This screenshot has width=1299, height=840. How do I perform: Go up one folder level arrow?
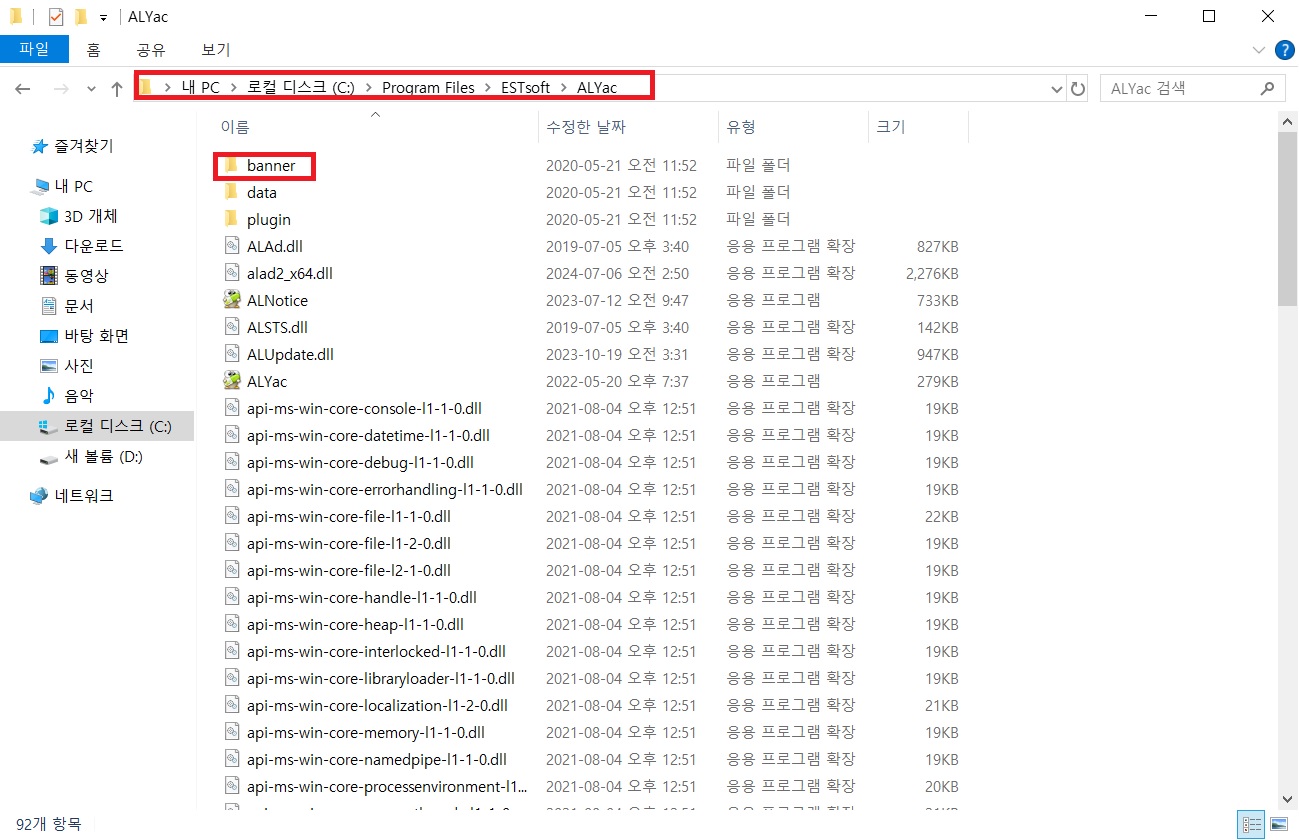click(x=117, y=89)
